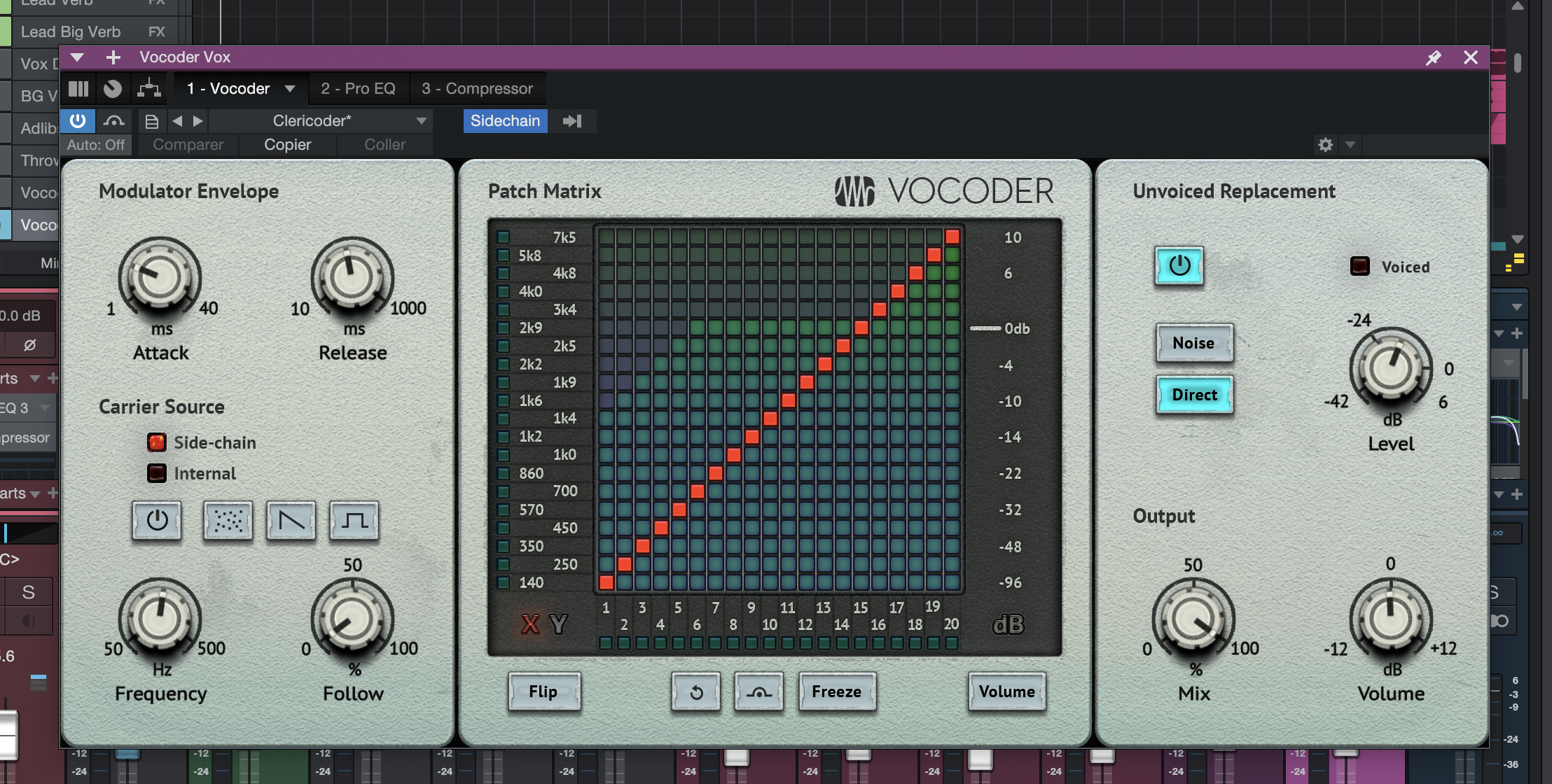
Task: Click the Auto: Off automation button
Action: click(96, 145)
